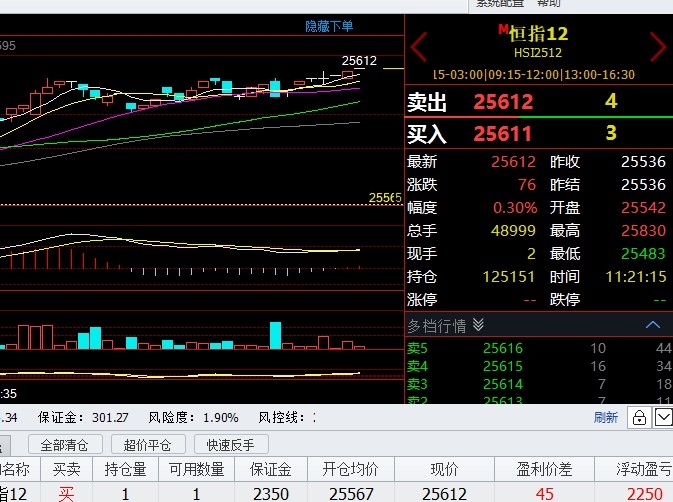Click the 开盘 value 25542

click(643, 208)
